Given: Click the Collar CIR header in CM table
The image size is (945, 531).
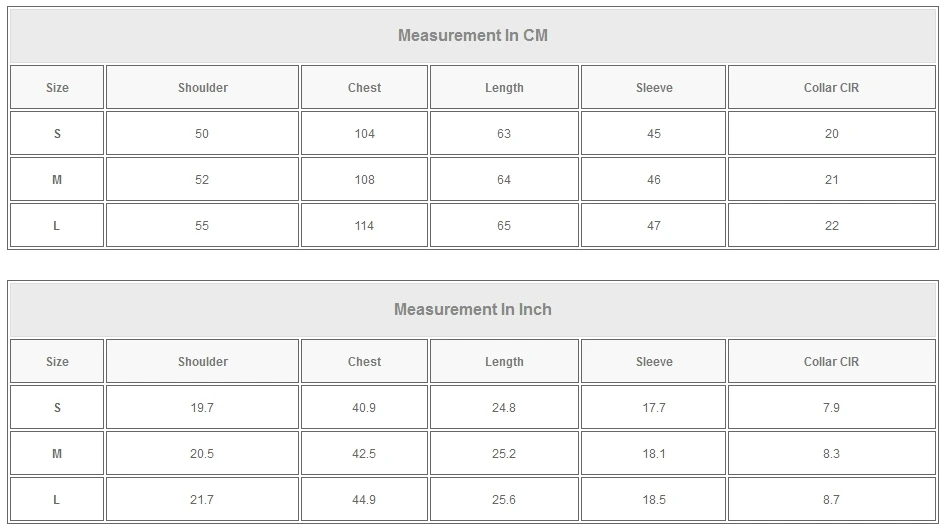Looking at the screenshot, I should point(832,87).
